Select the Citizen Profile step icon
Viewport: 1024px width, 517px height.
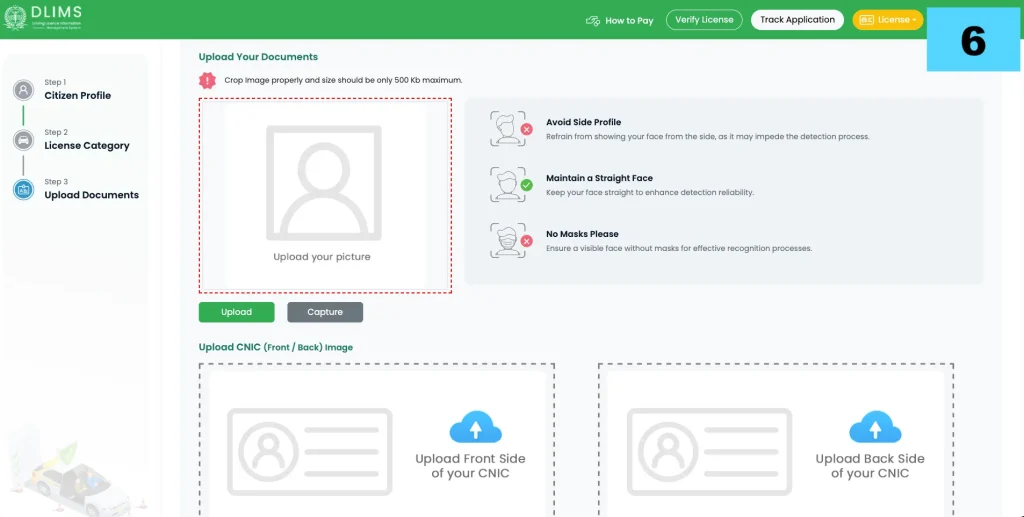24,90
